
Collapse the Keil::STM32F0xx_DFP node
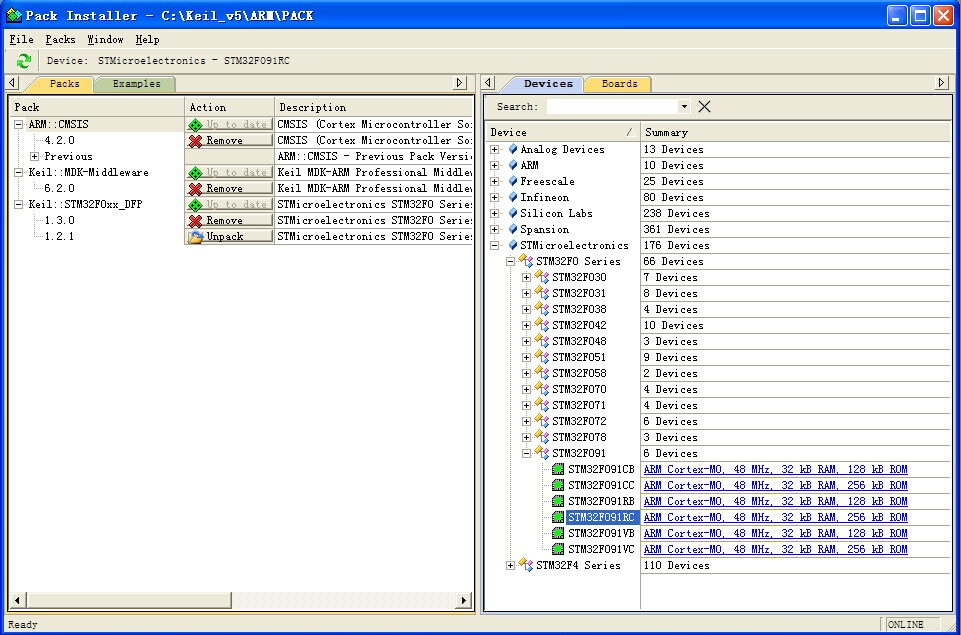click(19, 204)
